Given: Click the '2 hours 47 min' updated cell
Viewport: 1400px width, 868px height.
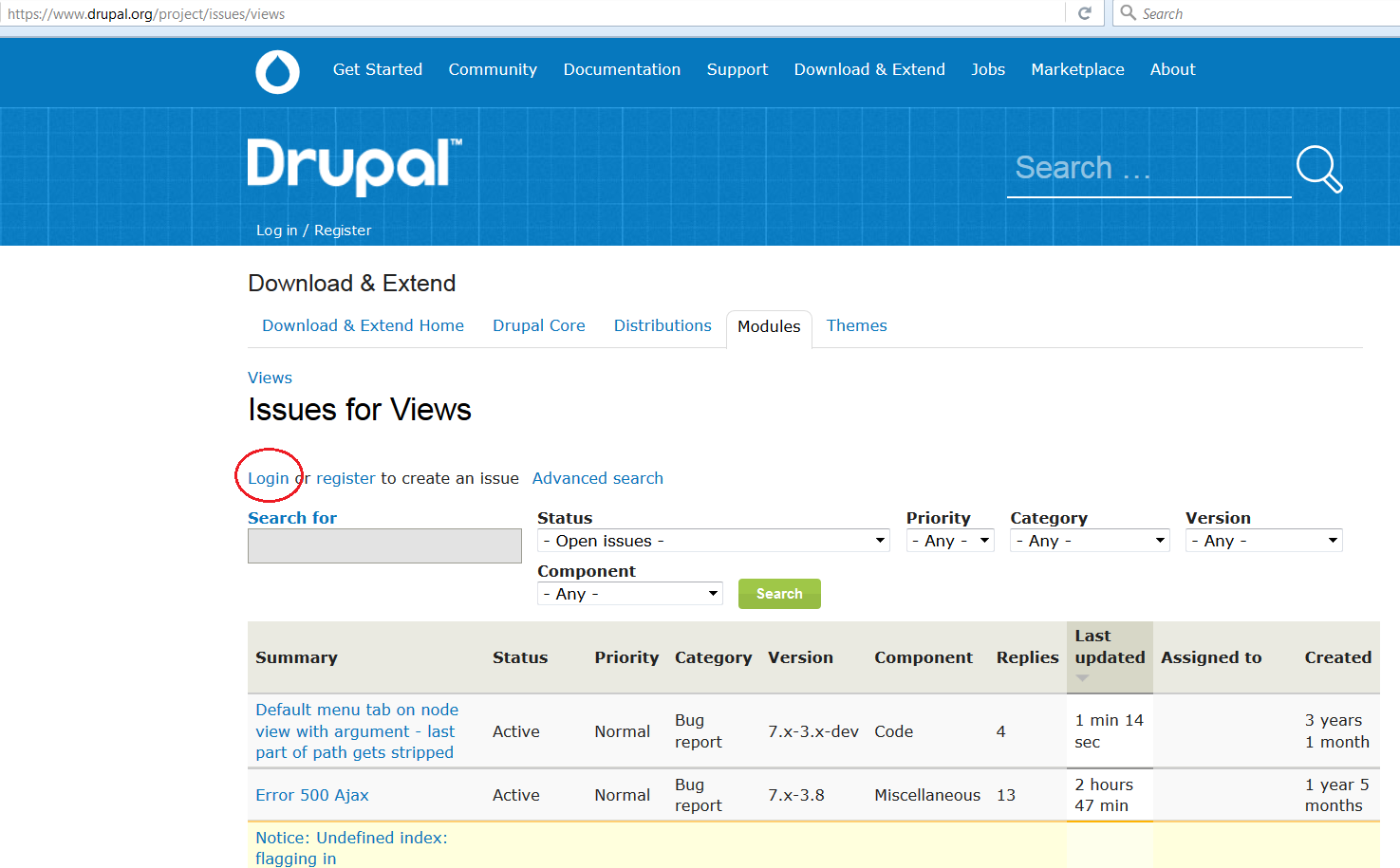Looking at the screenshot, I should pos(1104,795).
